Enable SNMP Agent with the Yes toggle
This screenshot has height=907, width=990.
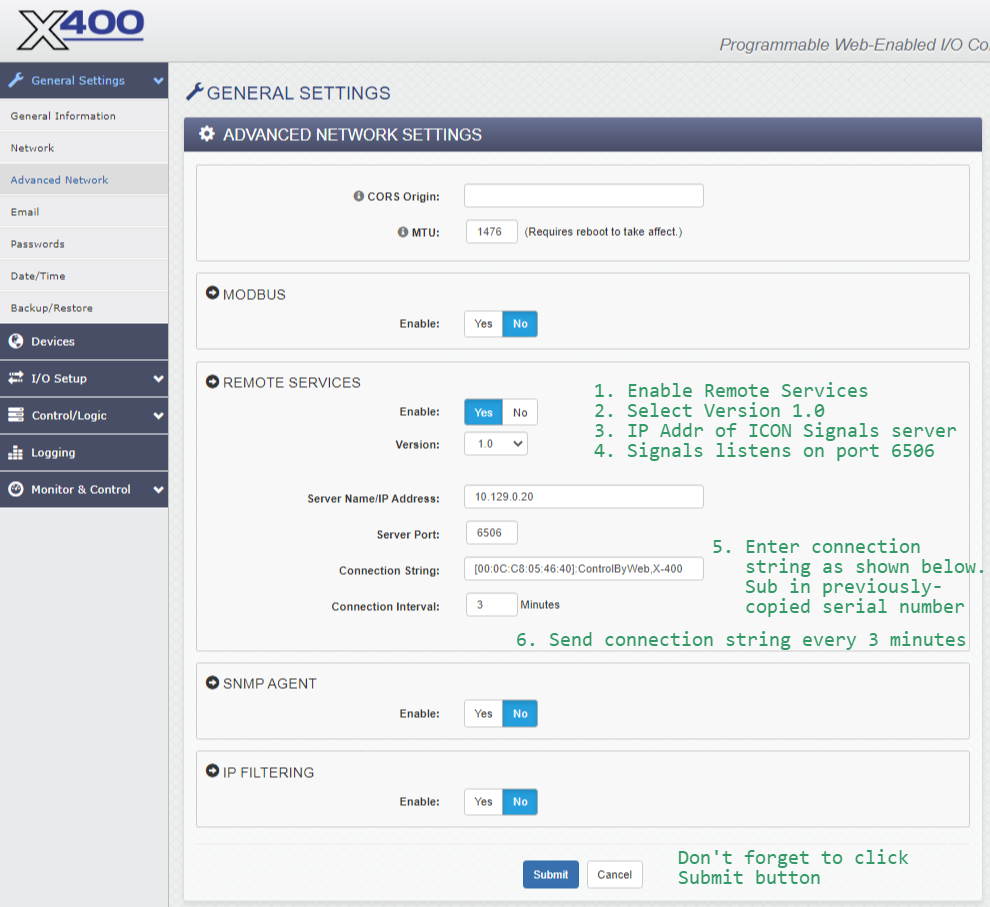483,714
